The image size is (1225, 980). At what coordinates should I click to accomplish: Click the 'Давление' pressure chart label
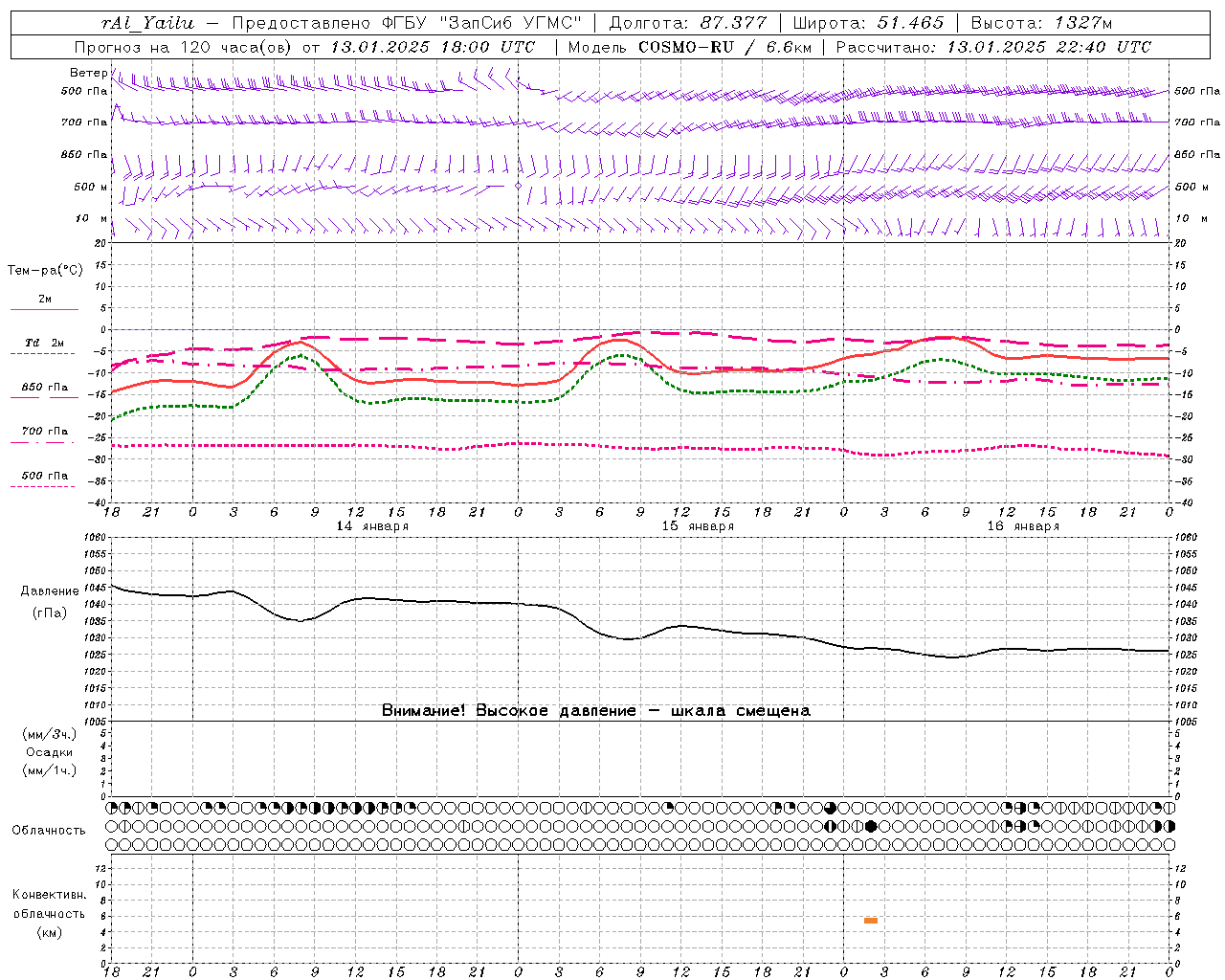(x=50, y=591)
